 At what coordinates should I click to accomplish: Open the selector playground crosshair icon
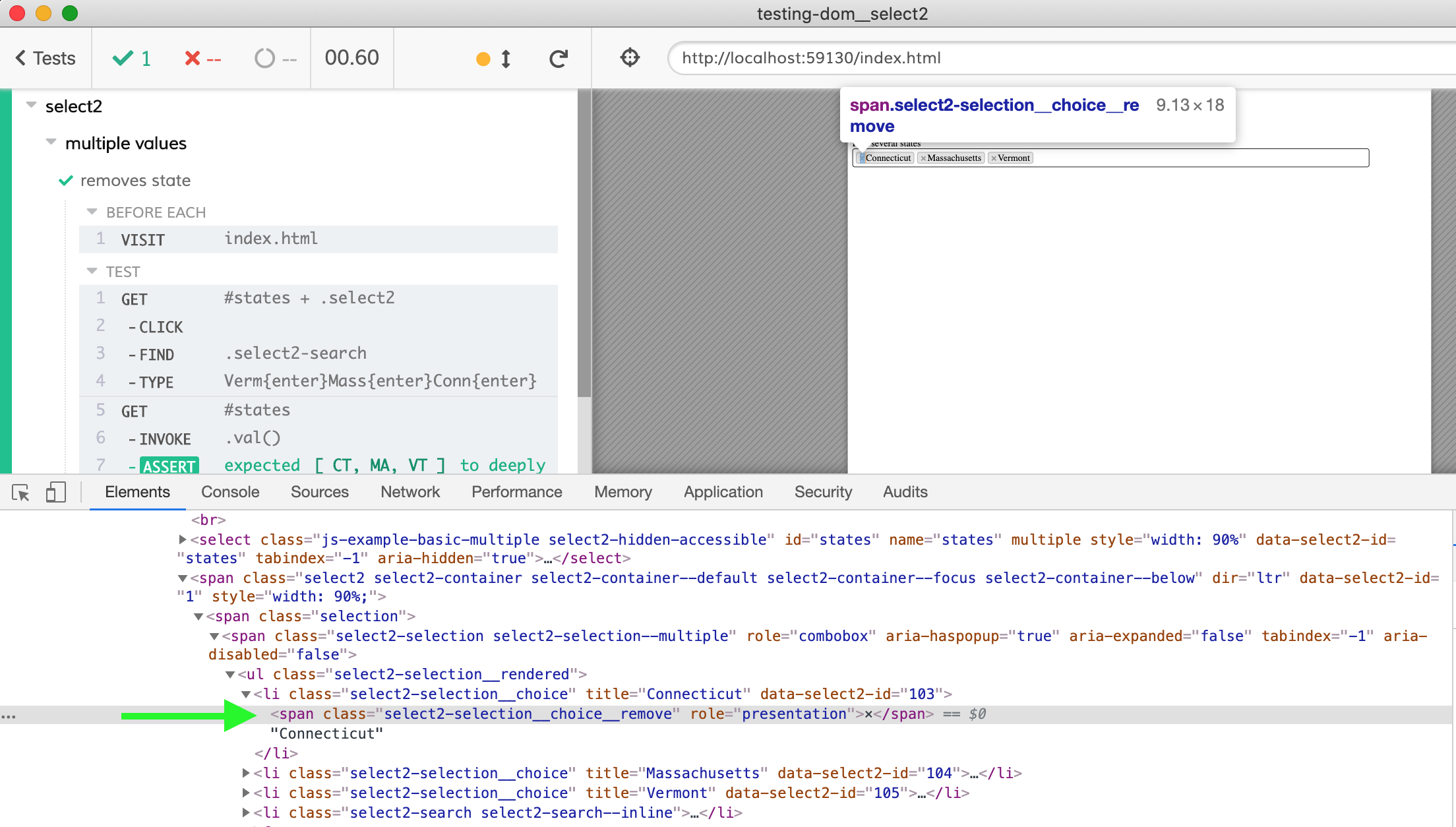630,58
